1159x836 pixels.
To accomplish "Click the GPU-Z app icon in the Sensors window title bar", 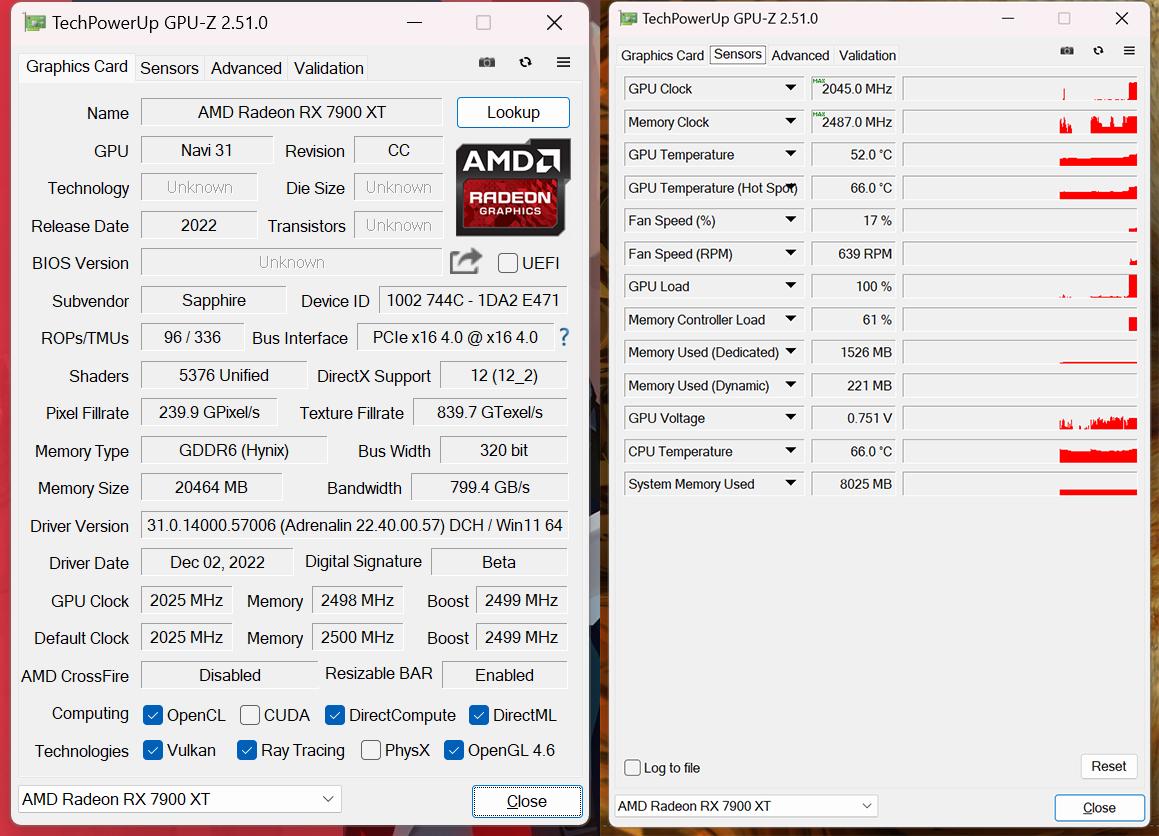I will click(628, 18).
